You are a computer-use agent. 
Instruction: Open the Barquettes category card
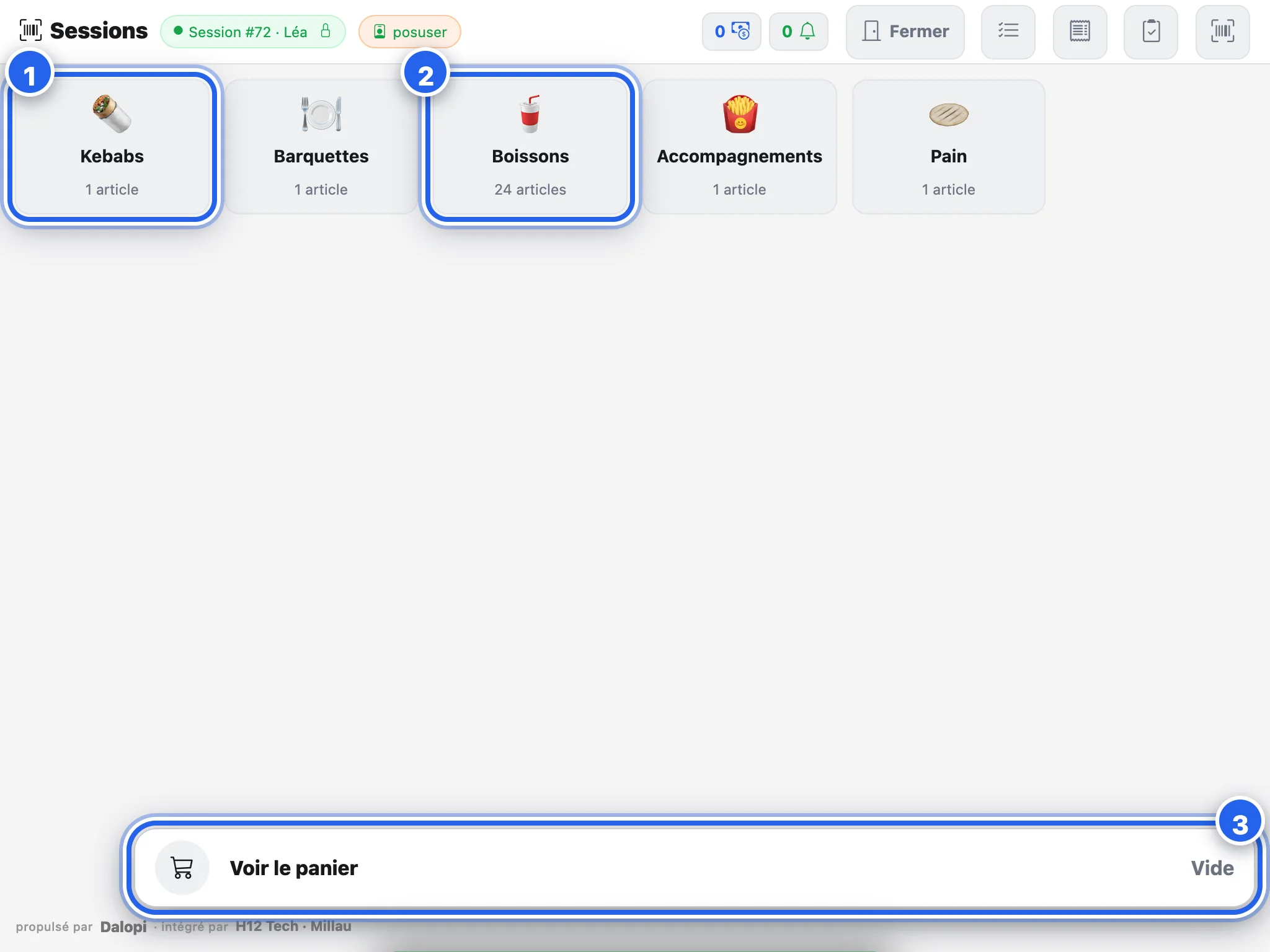coord(321,147)
